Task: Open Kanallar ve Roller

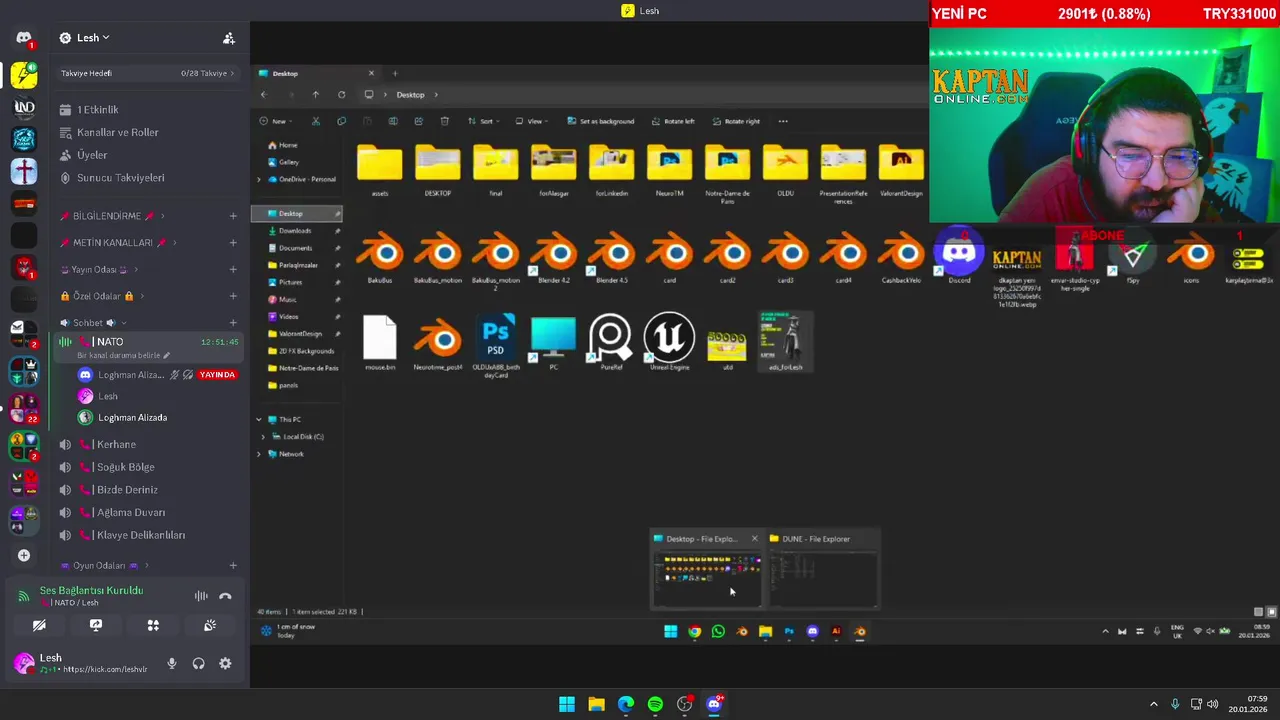Action: (117, 132)
